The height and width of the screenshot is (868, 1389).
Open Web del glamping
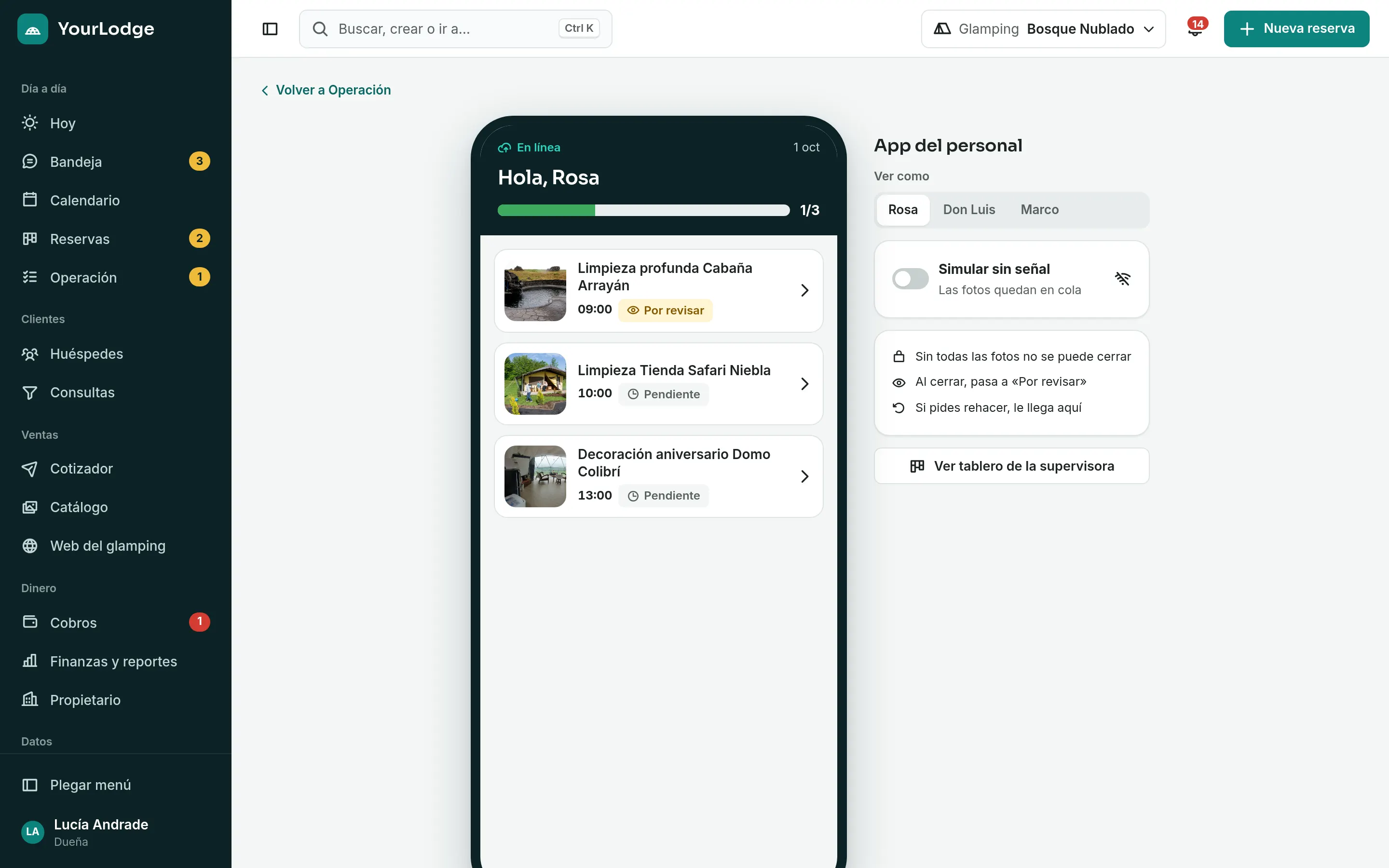click(x=115, y=545)
